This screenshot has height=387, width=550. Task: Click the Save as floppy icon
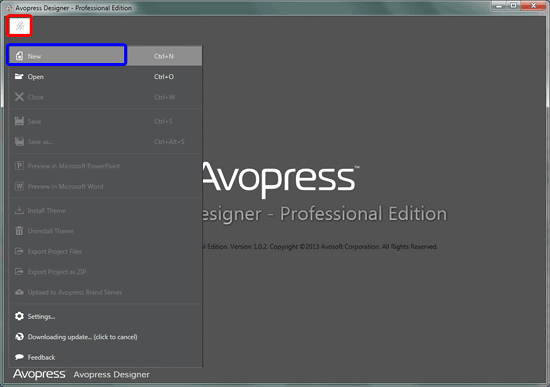(19, 141)
